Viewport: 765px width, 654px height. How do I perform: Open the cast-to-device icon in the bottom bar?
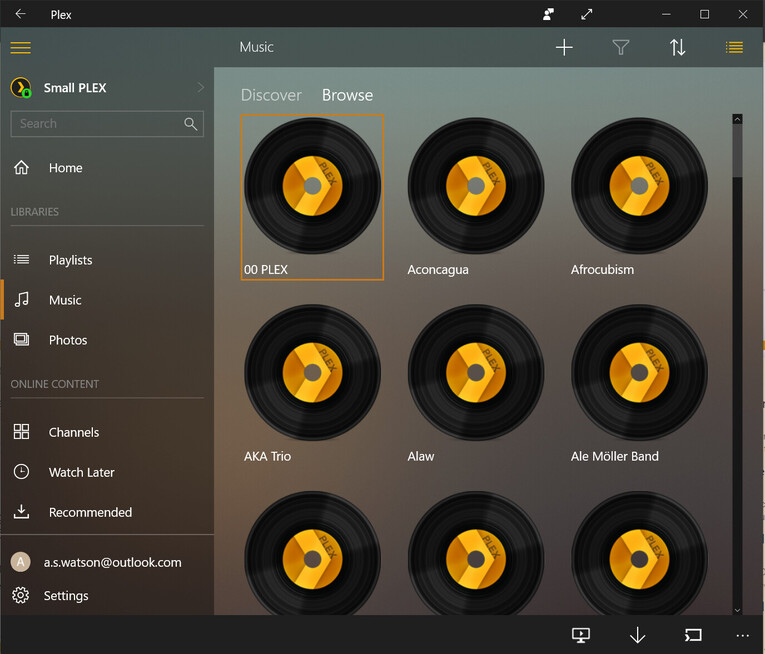(x=693, y=635)
